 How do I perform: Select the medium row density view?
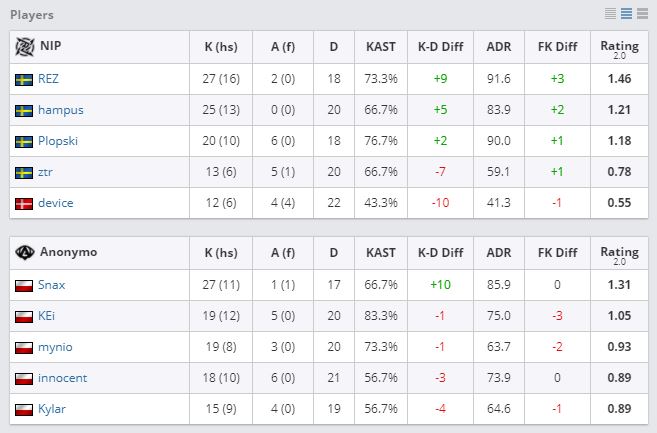[x=627, y=14]
